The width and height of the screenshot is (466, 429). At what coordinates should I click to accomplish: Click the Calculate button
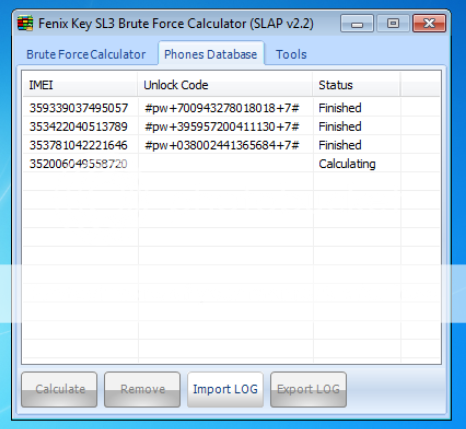coord(59,389)
